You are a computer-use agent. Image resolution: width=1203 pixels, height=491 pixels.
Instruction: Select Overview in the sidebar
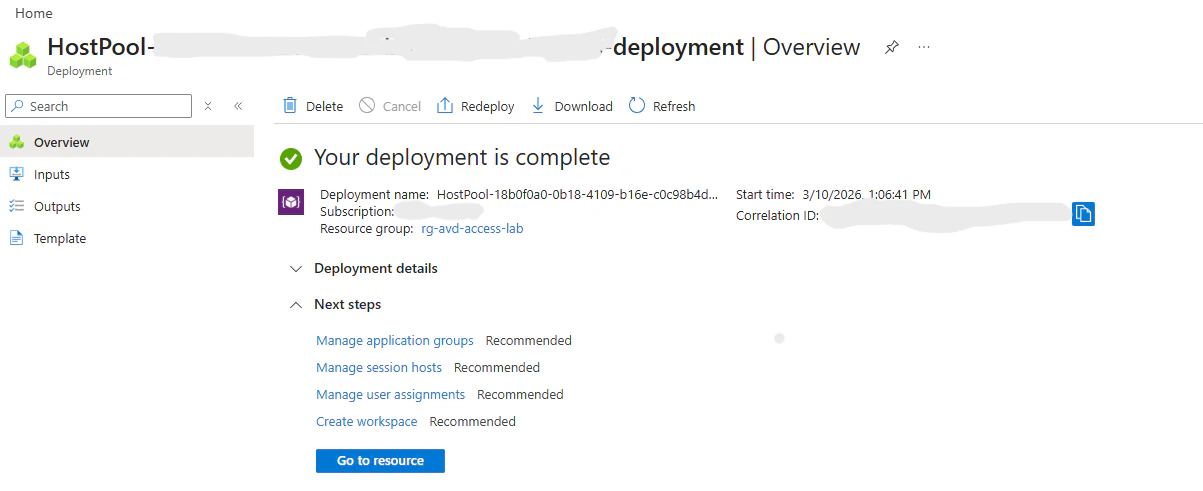[x=127, y=142]
